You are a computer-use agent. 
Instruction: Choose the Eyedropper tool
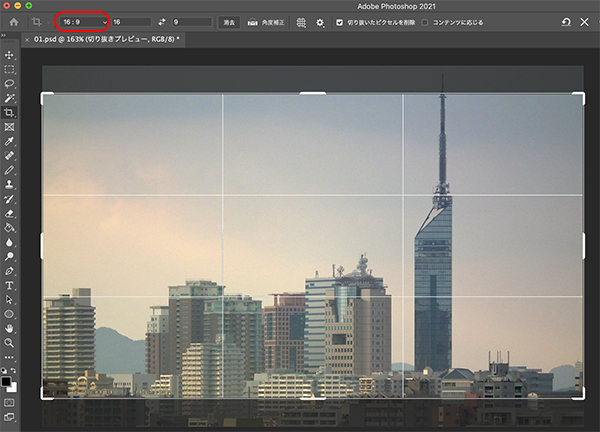tap(10, 142)
